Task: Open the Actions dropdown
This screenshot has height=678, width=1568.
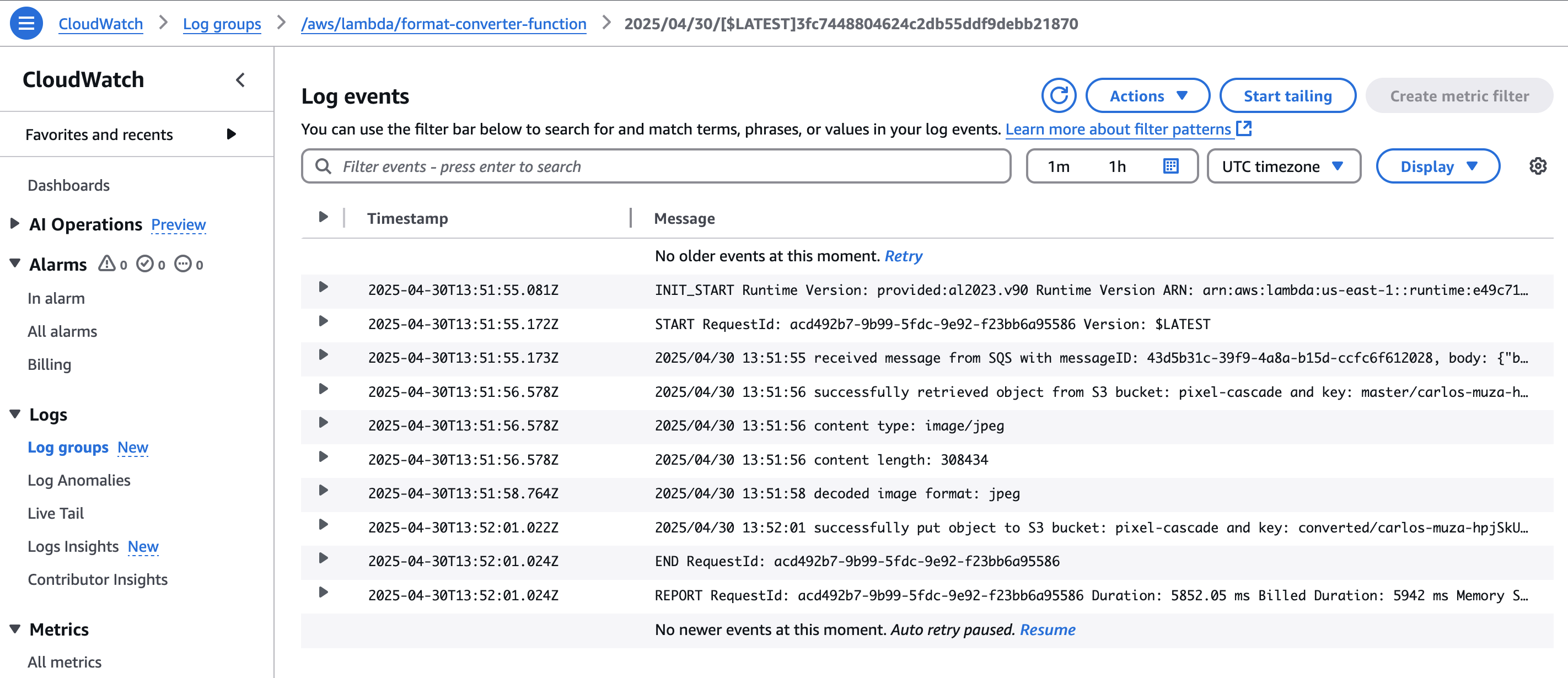Action: [1147, 95]
